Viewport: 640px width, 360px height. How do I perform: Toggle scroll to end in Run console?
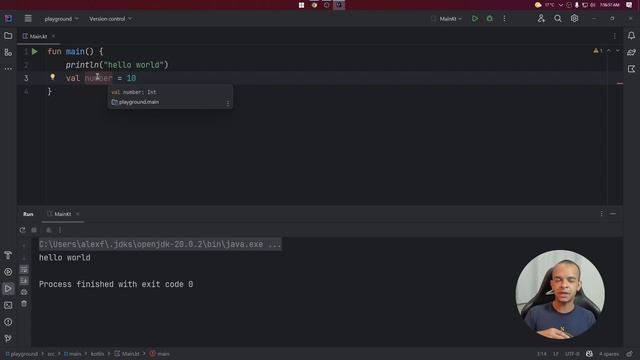pyautogui.click(x=24, y=281)
